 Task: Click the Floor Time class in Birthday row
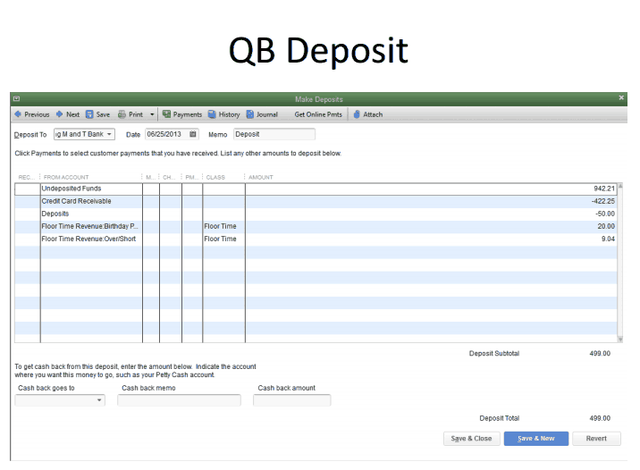click(x=220, y=226)
